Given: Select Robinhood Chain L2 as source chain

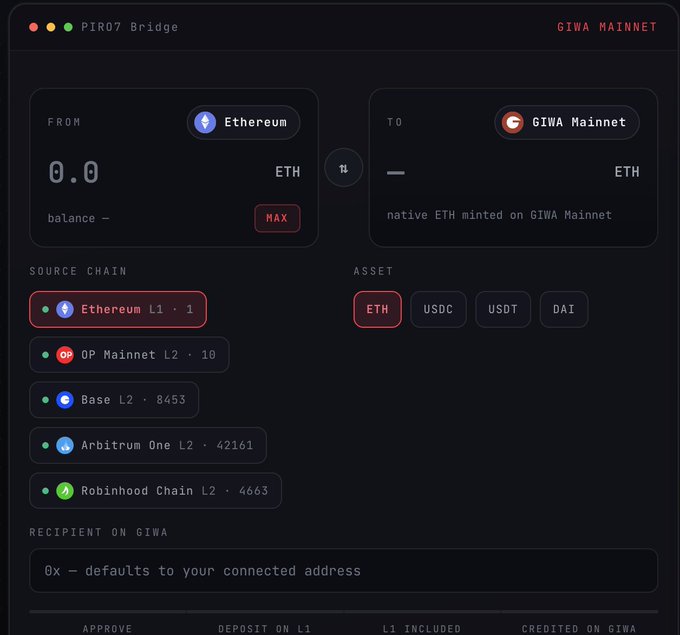Looking at the screenshot, I should coord(155,491).
